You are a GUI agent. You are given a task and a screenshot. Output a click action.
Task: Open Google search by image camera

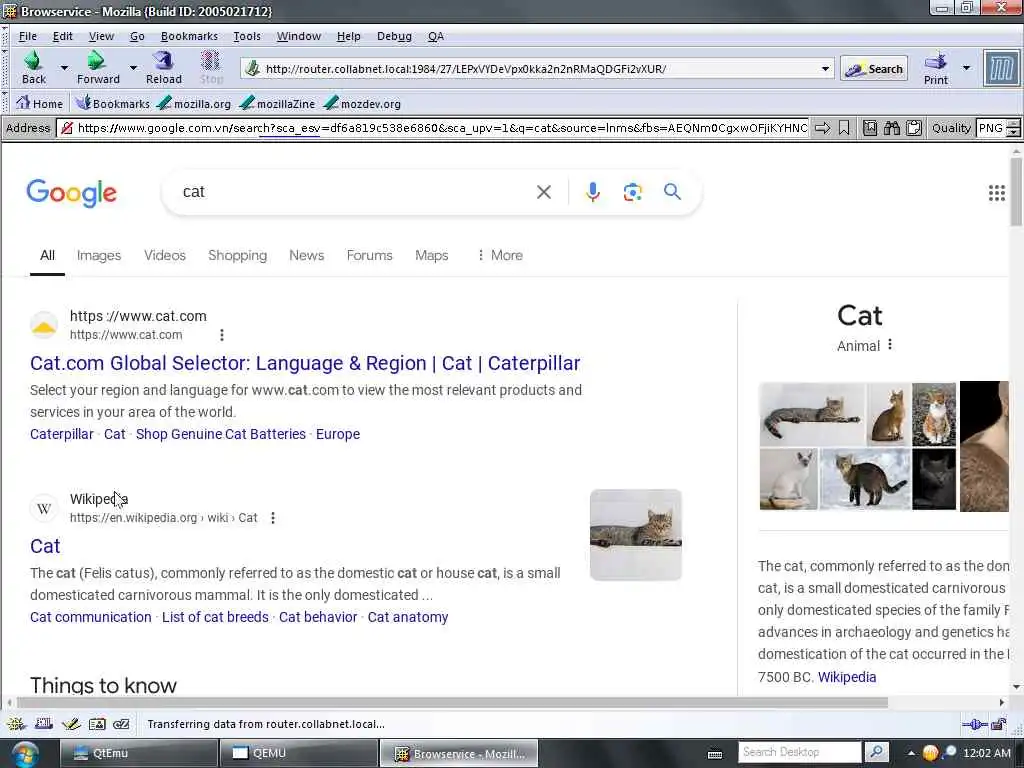coord(632,192)
